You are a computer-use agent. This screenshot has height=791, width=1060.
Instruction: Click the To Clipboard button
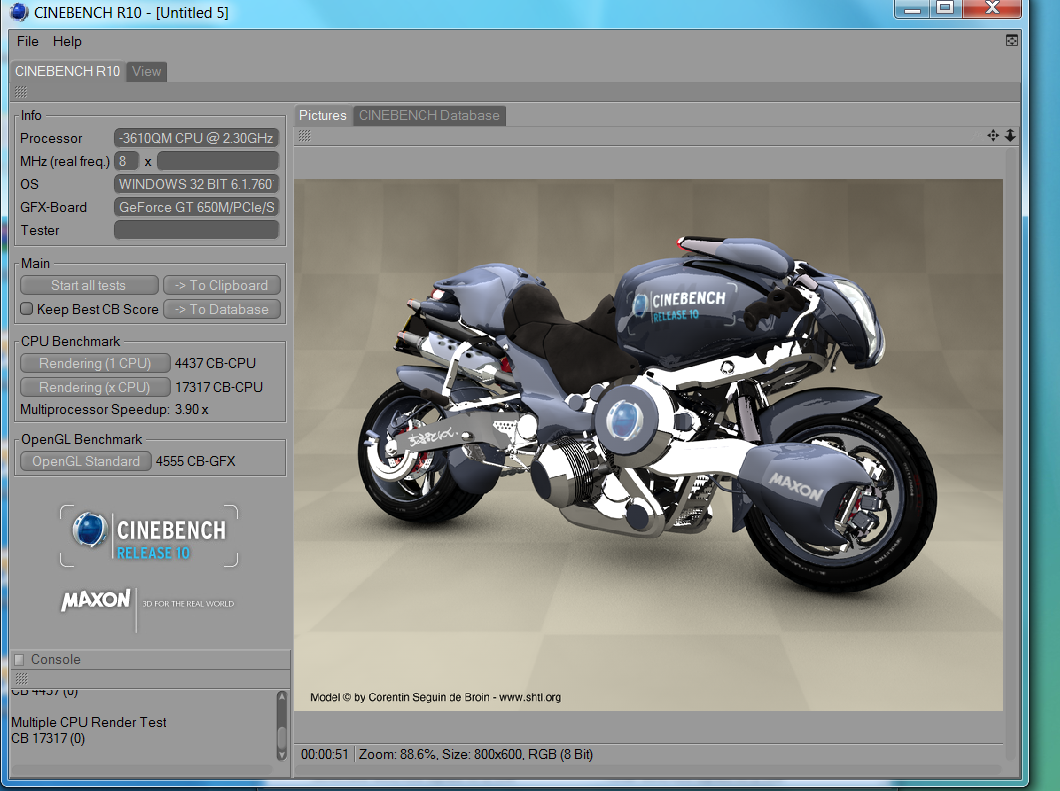click(222, 285)
